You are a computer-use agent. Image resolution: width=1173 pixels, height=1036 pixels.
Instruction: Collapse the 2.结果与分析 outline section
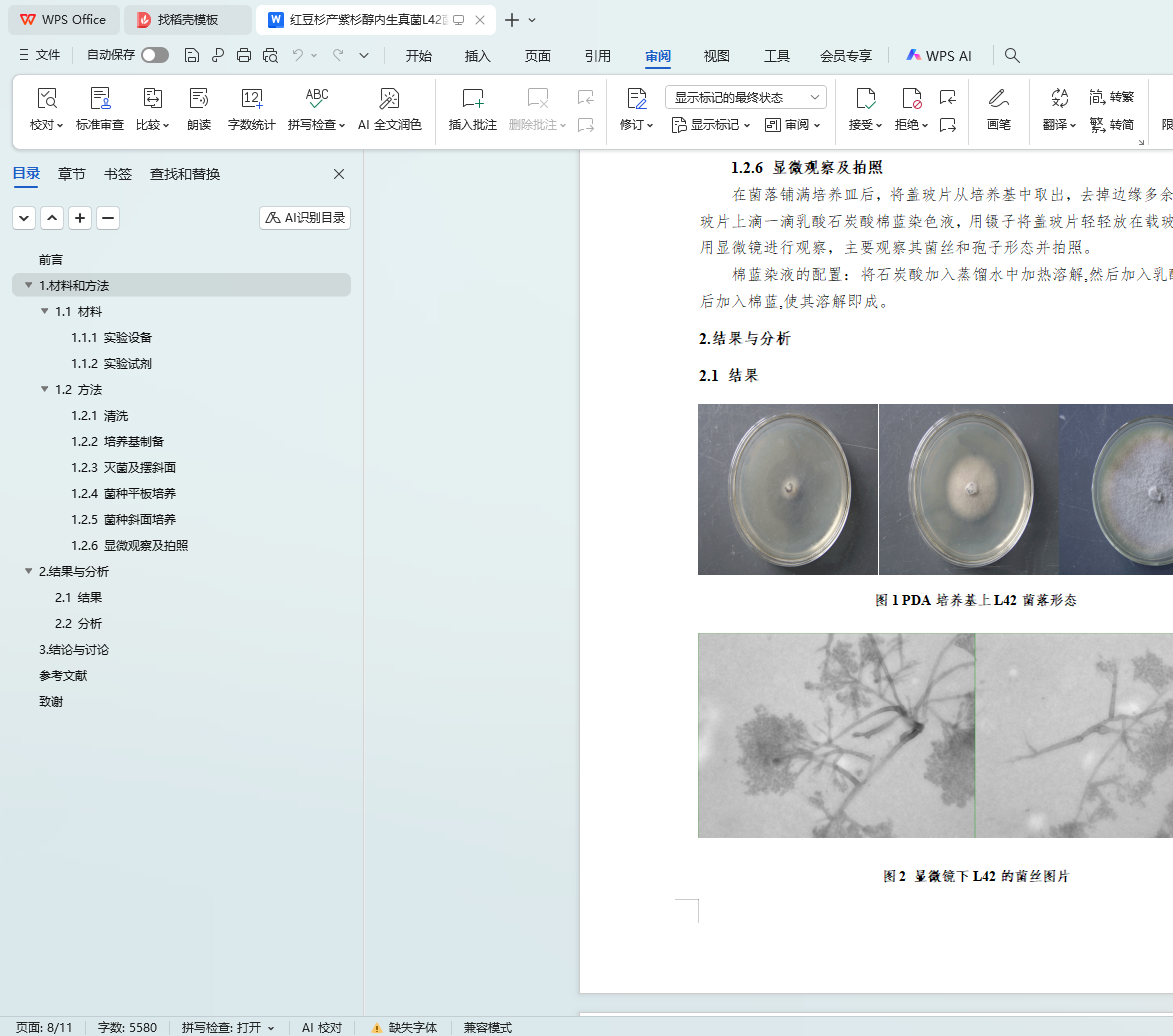pos(29,572)
